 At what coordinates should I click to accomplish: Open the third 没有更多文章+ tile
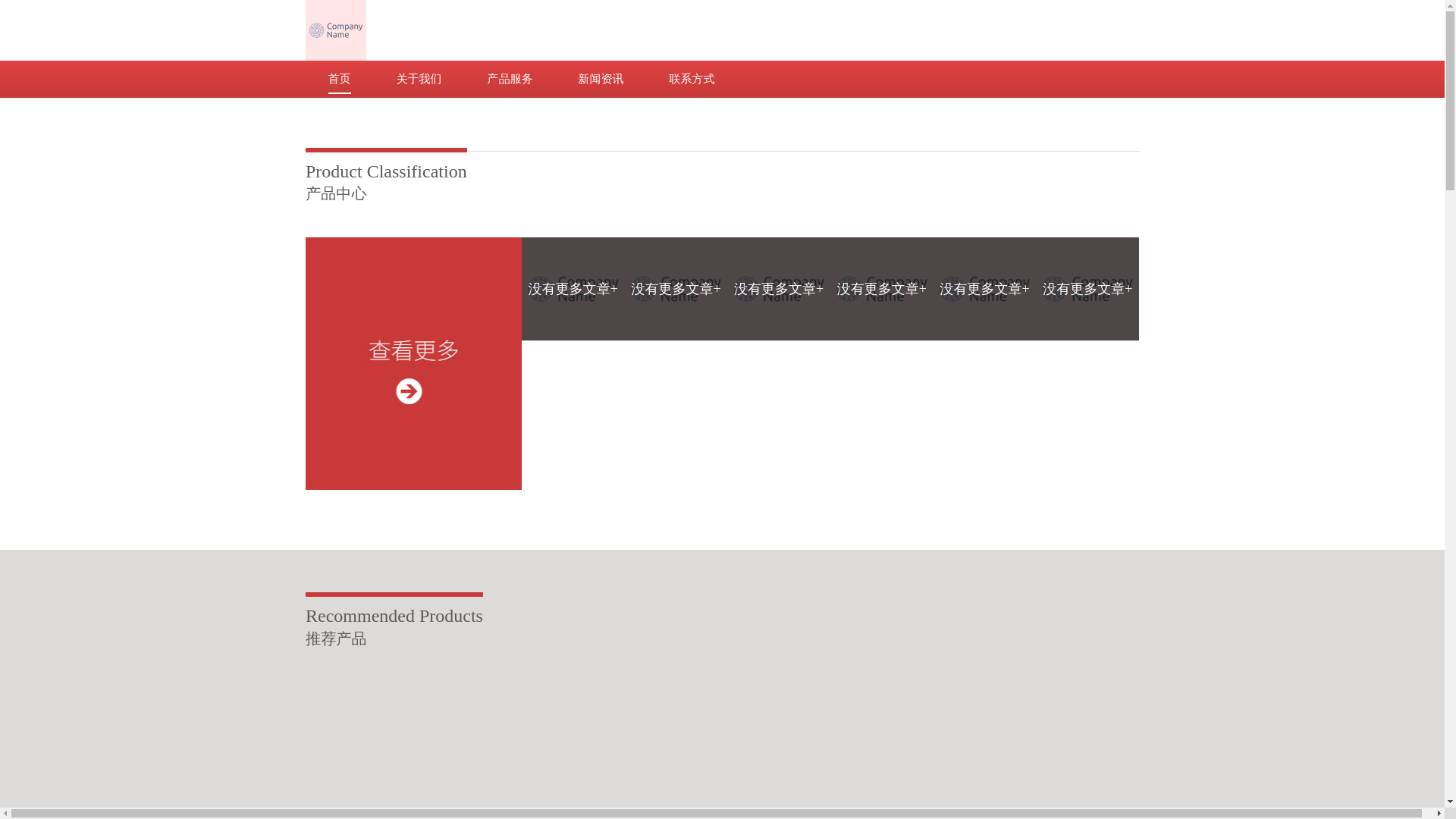pyautogui.click(x=779, y=289)
